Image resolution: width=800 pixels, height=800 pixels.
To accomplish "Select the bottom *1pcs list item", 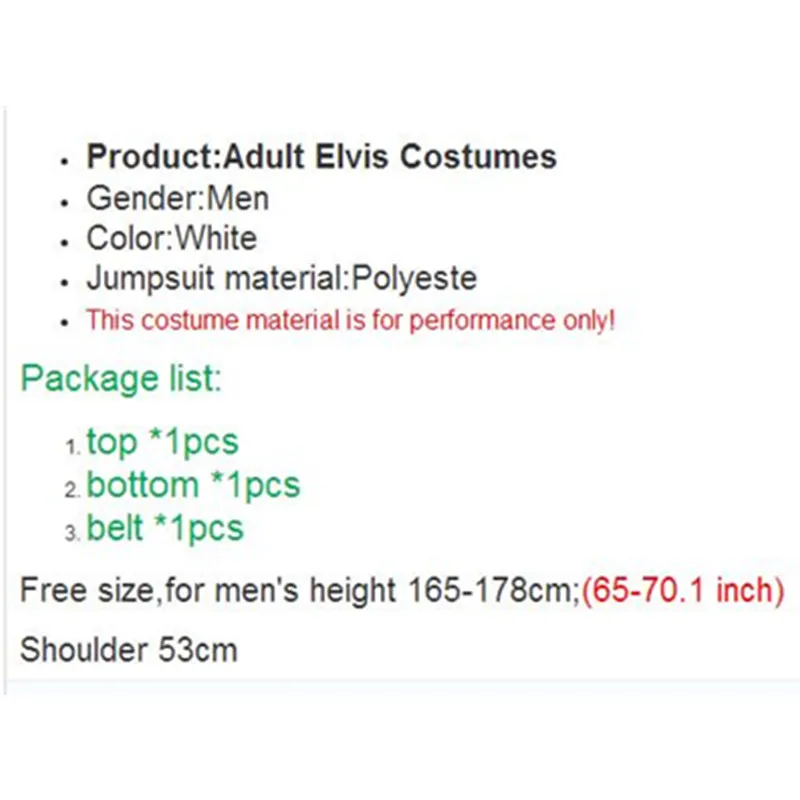I will click(x=193, y=485).
